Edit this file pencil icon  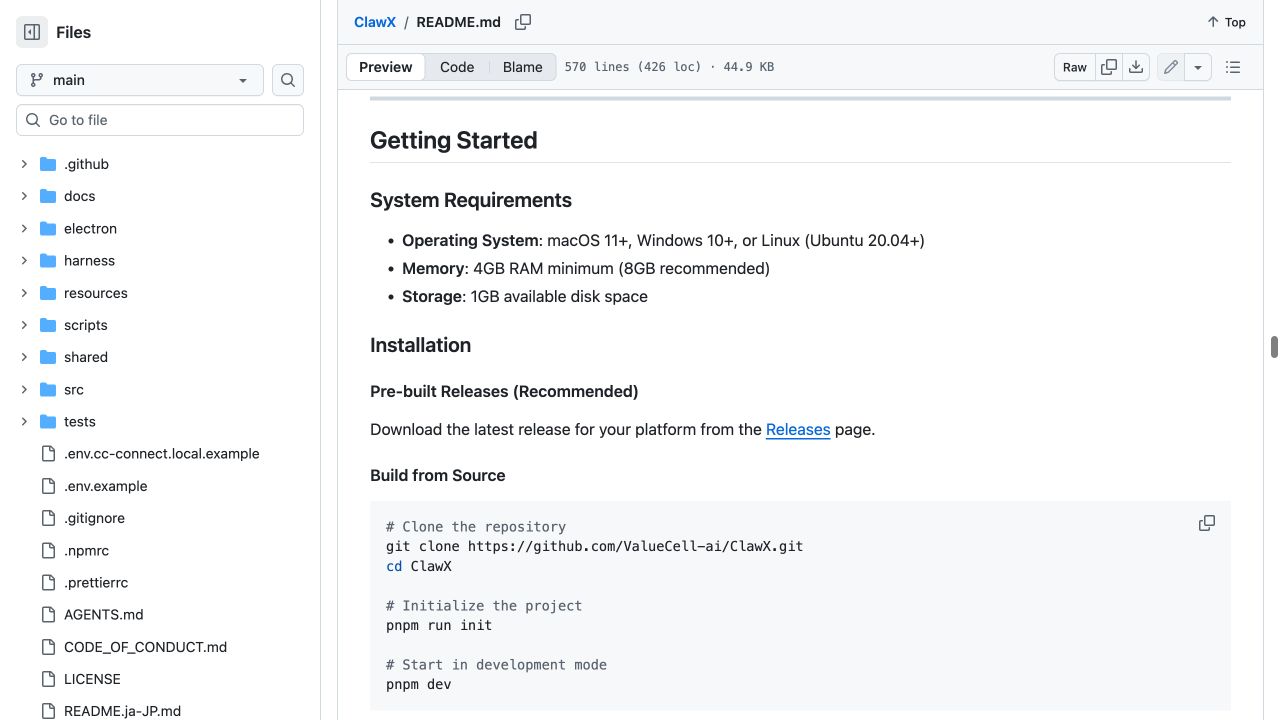(x=1171, y=67)
